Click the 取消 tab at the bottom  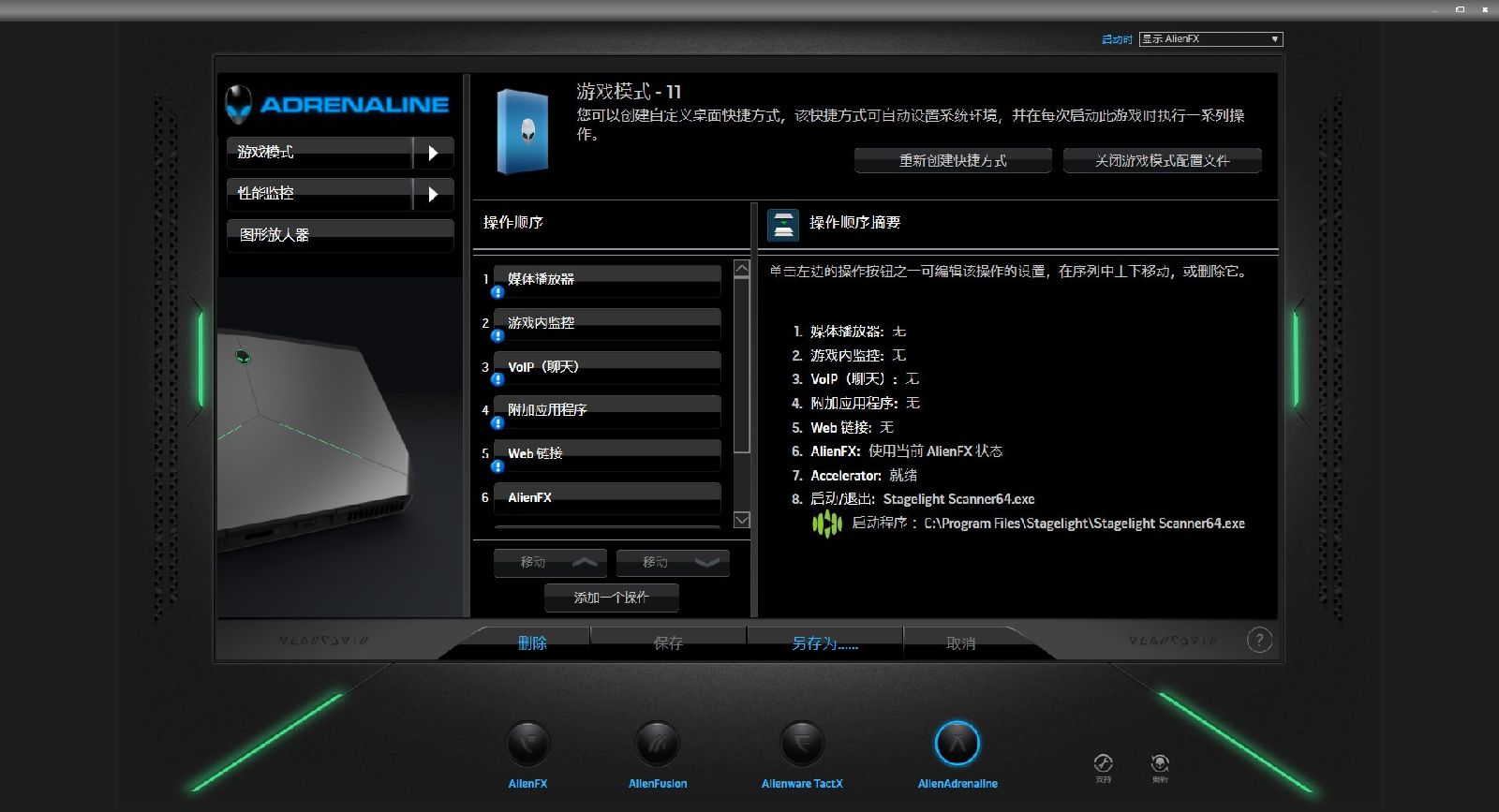pyautogui.click(x=961, y=642)
